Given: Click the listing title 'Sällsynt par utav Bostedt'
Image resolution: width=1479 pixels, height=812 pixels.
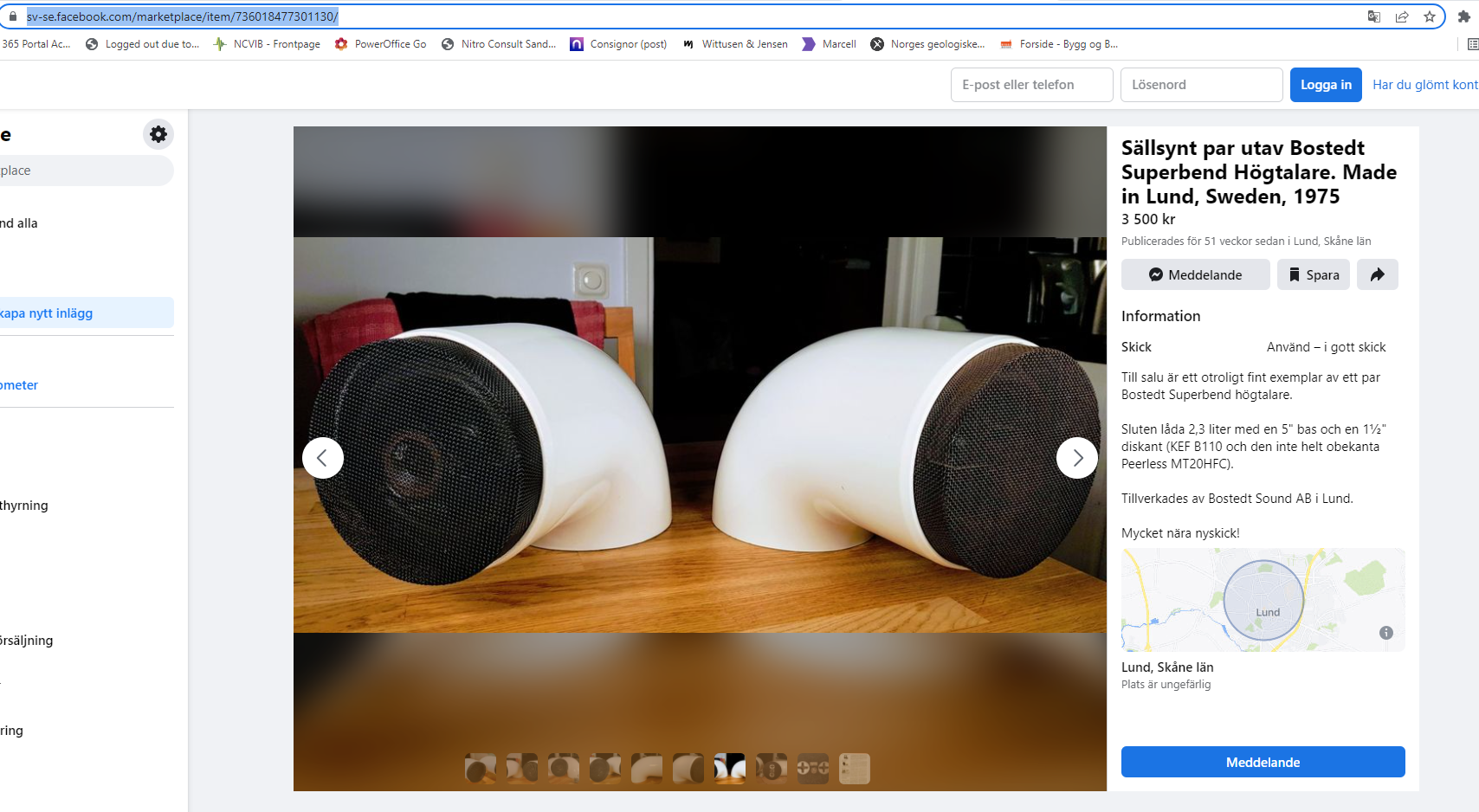Looking at the screenshot, I should coord(1259,172).
